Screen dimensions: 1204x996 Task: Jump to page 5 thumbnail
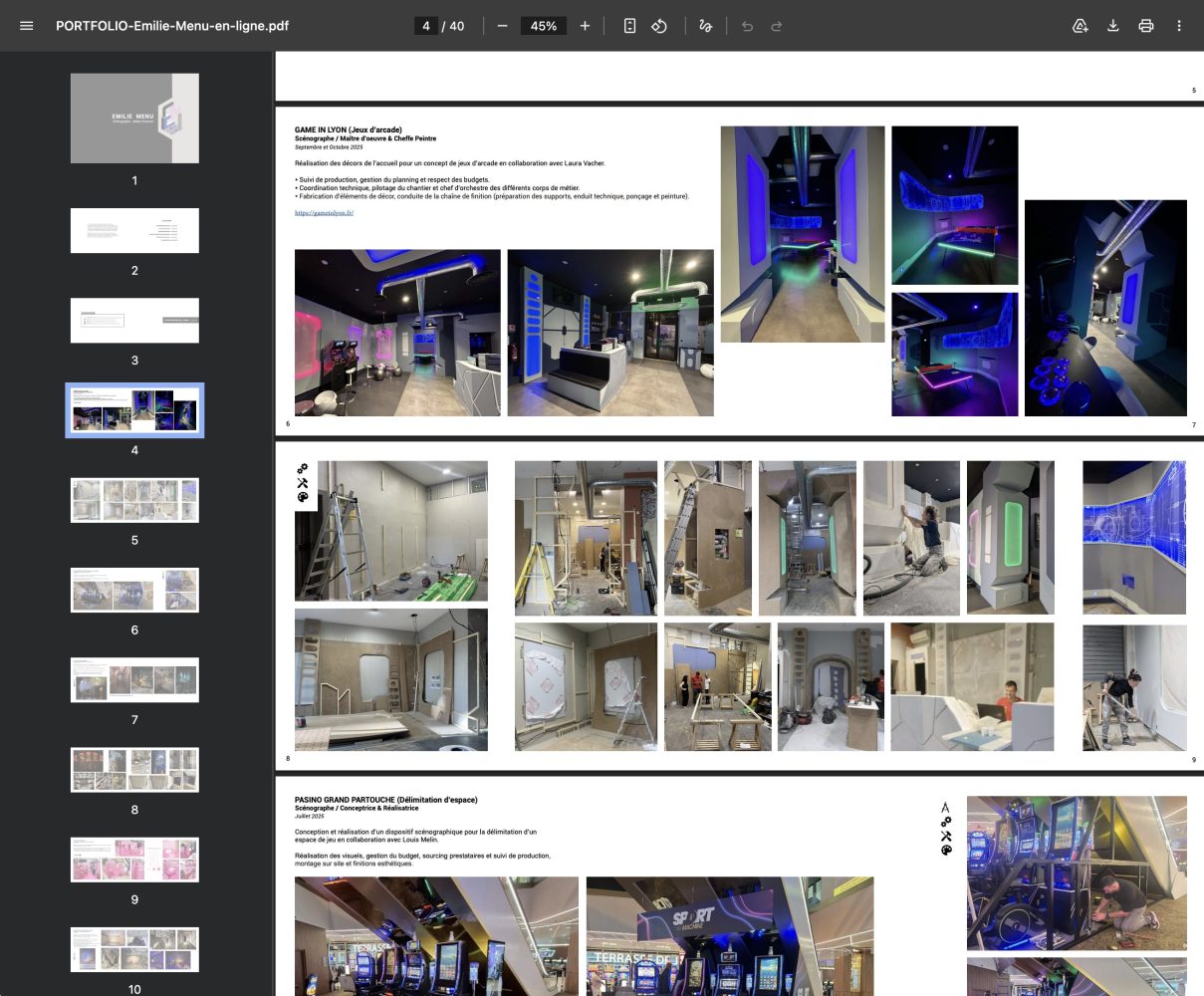[x=134, y=500]
